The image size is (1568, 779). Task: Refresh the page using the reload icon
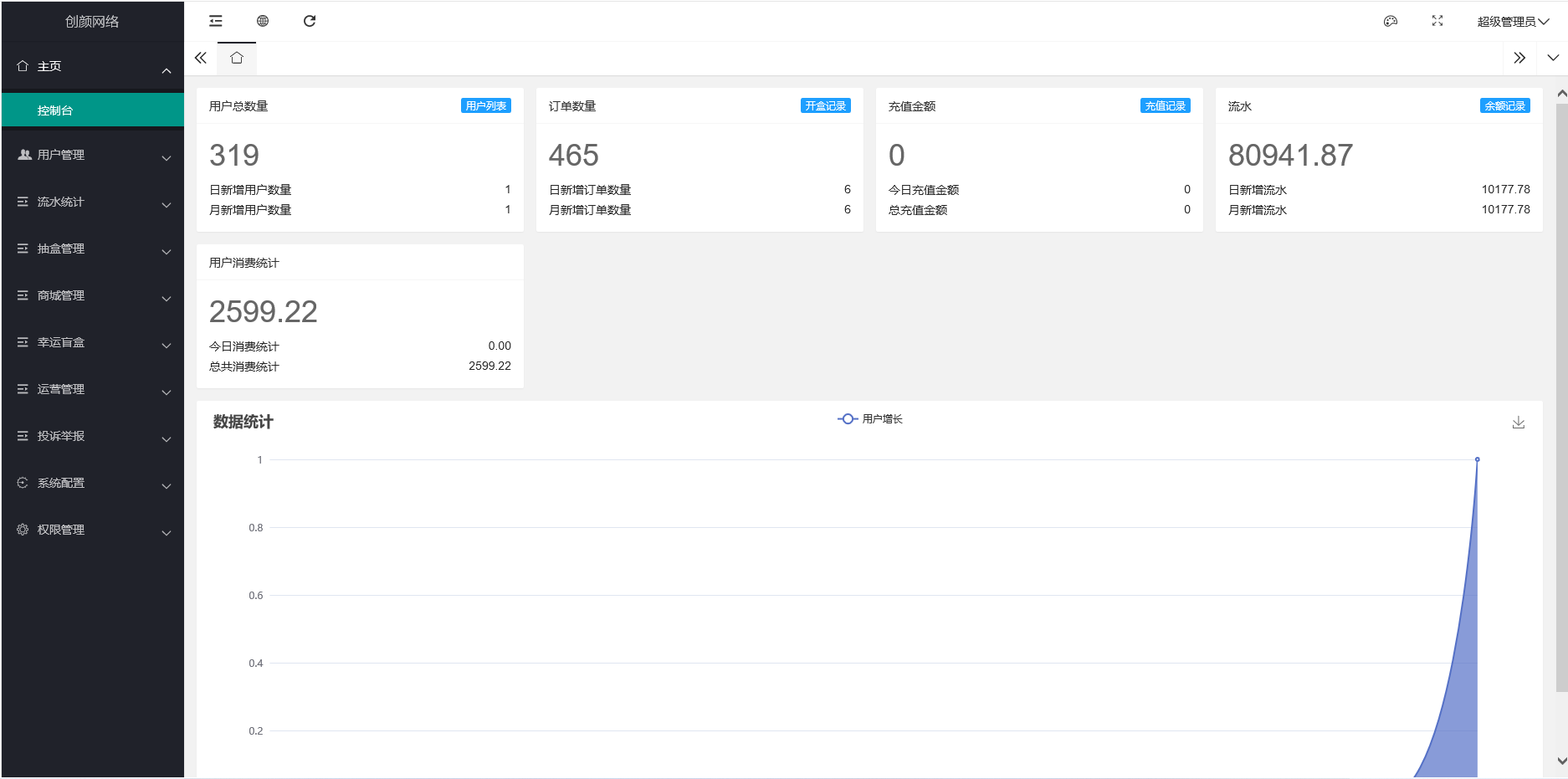pos(310,21)
